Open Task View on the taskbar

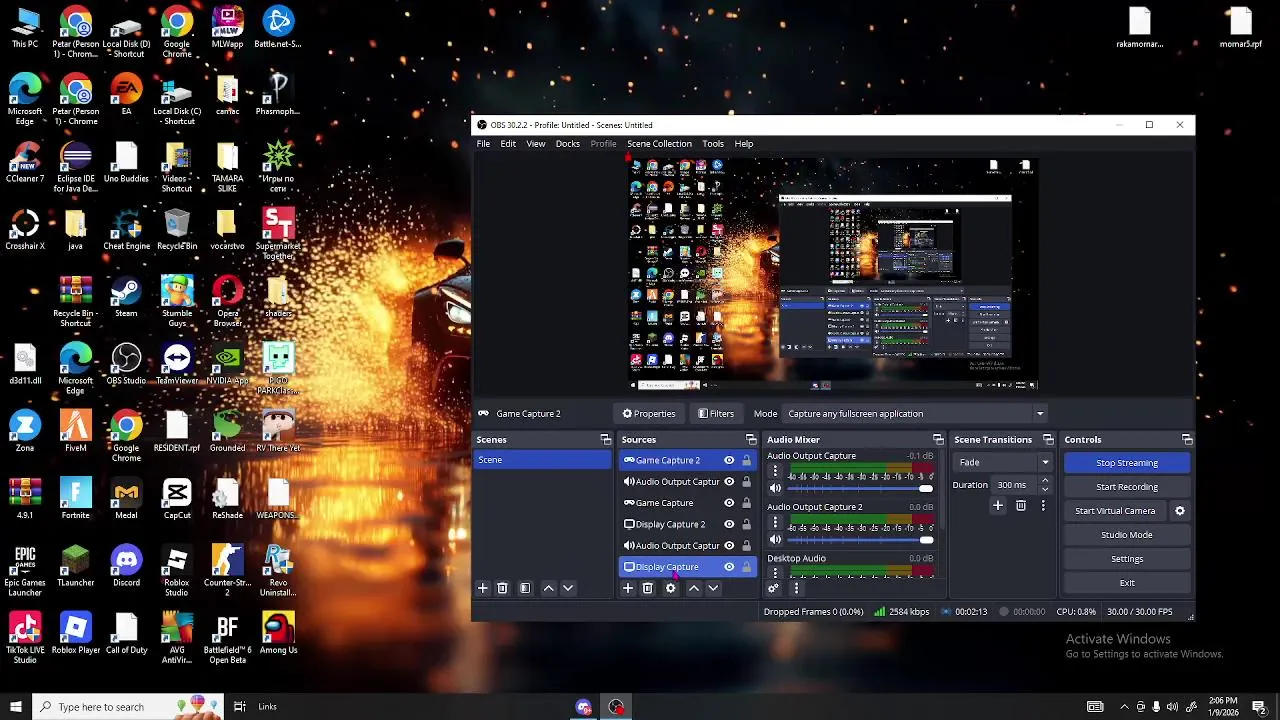(240, 707)
